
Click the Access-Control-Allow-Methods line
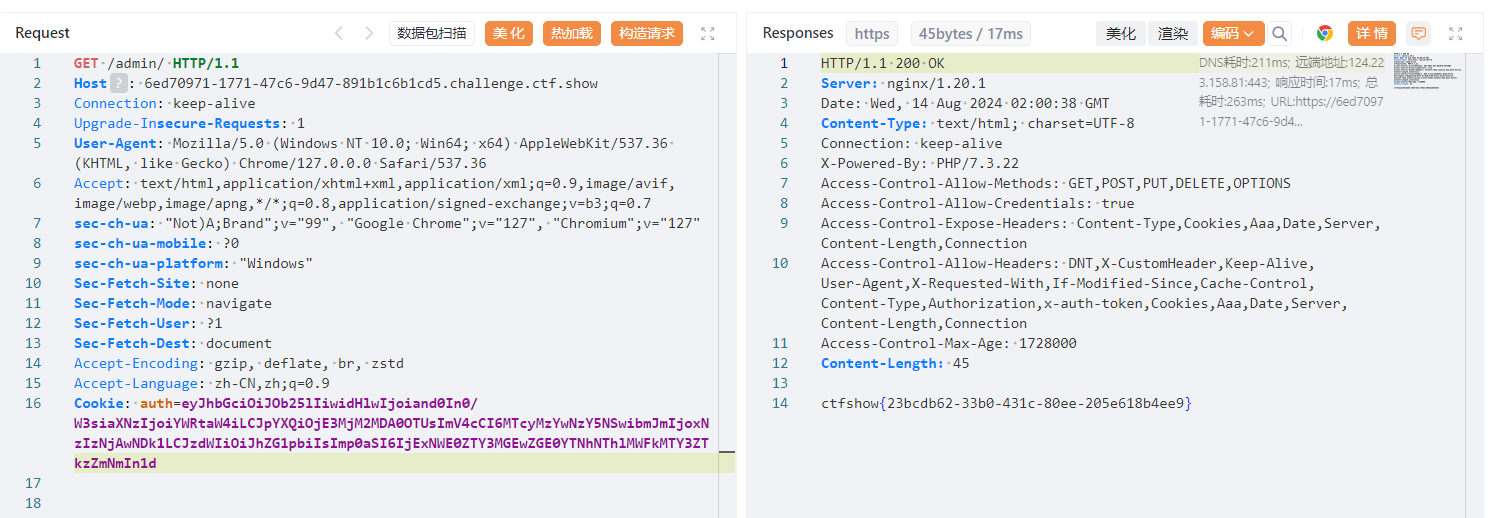point(1056,183)
